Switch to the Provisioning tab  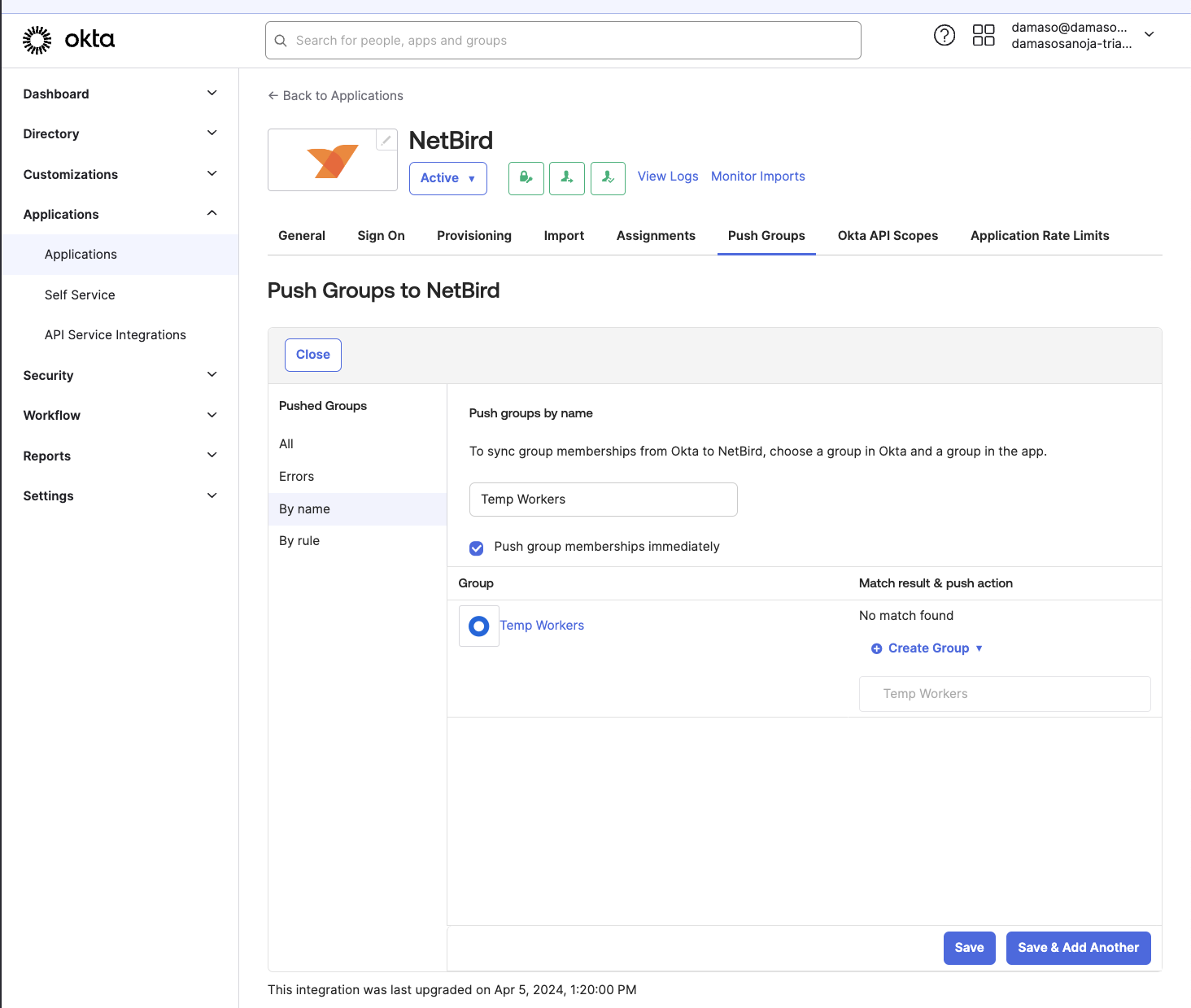pyautogui.click(x=474, y=235)
